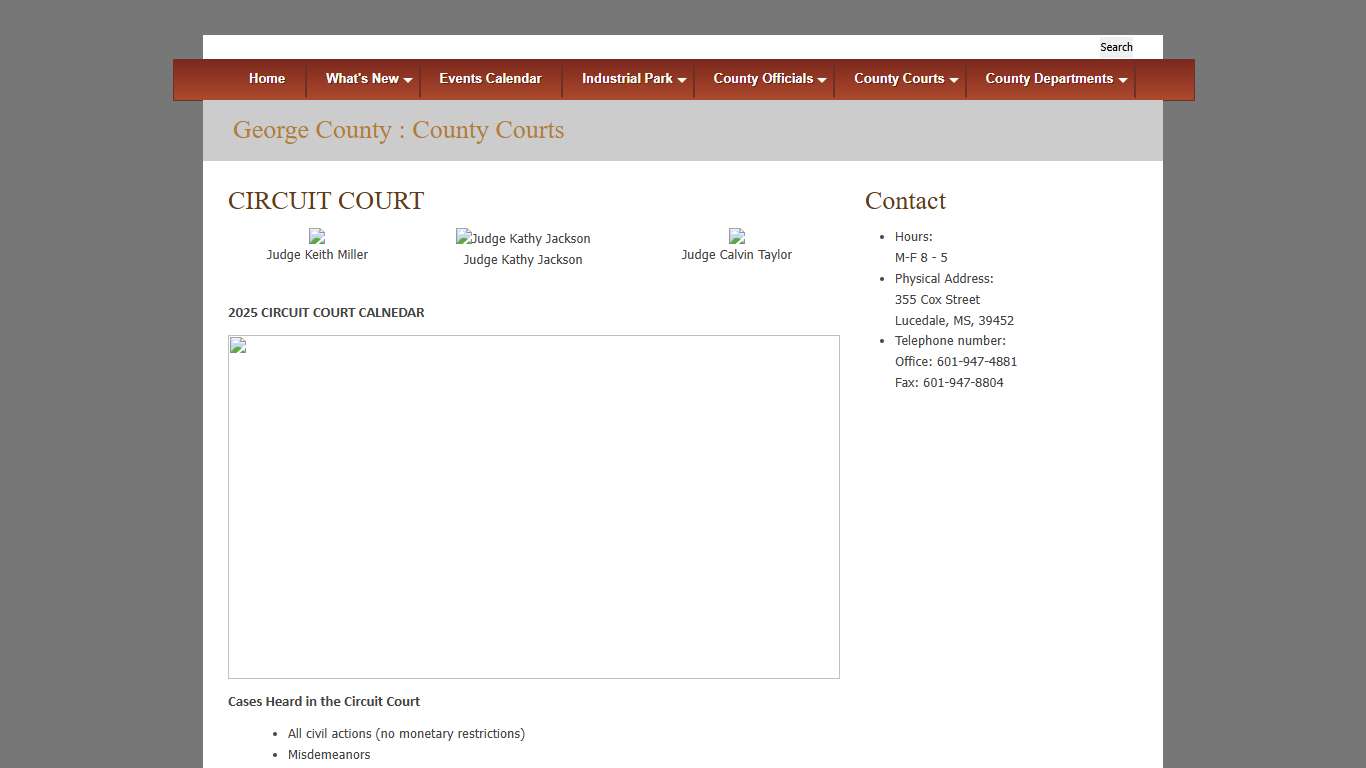Click the 2025 Circuit Court Calendar label
The height and width of the screenshot is (768, 1366).
pos(326,312)
